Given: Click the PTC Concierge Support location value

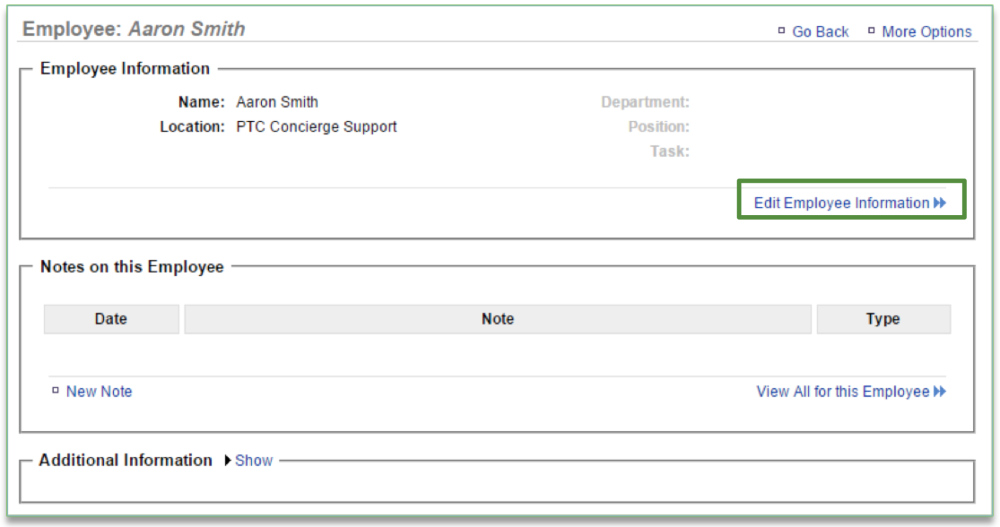Looking at the screenshot, I should (x=316, y=127).
